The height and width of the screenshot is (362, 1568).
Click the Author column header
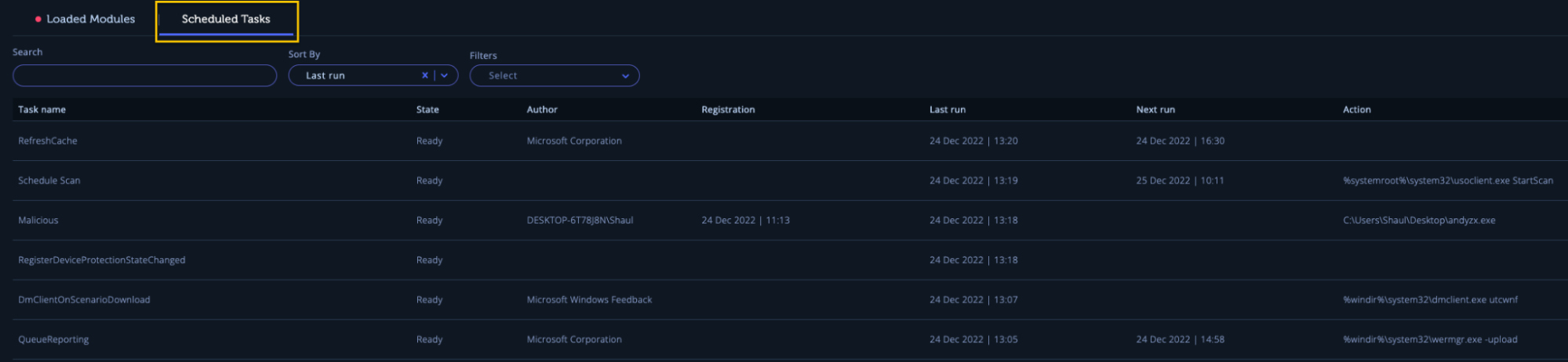tap(542, 110)
